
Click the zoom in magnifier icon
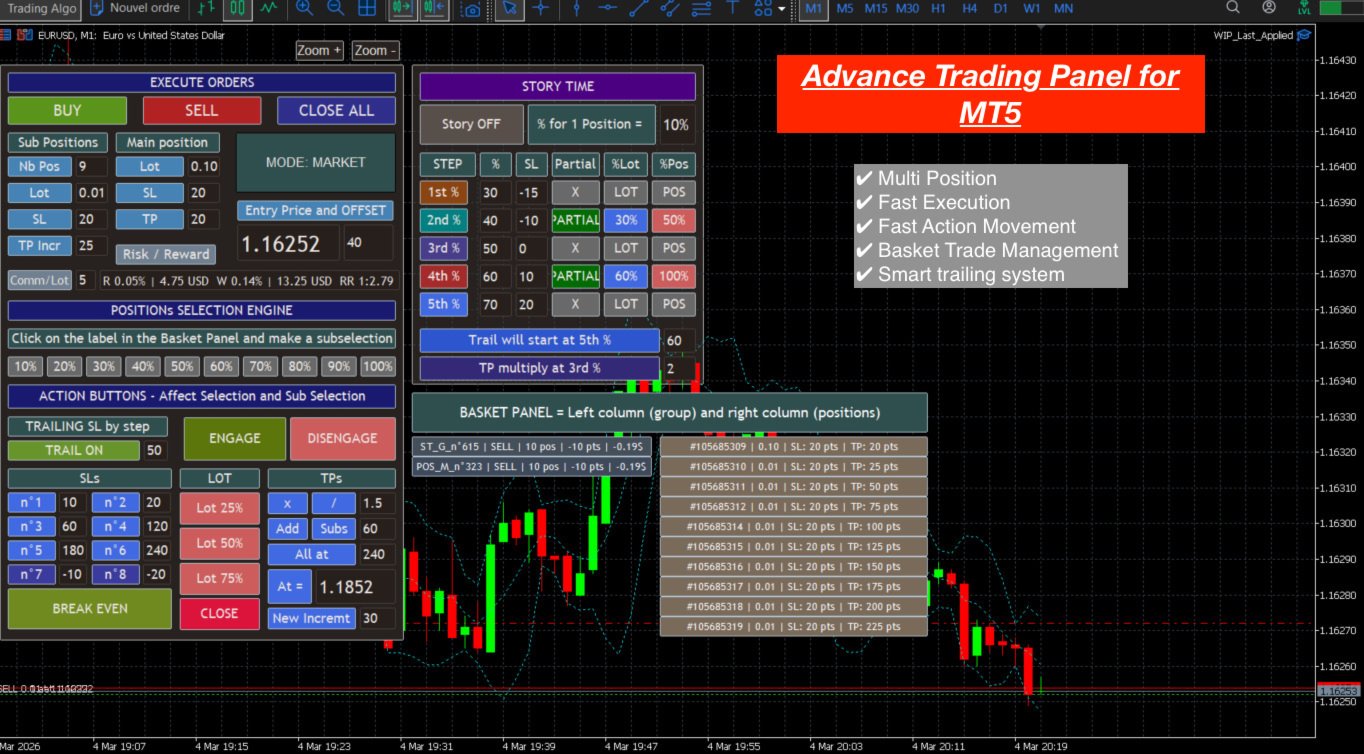(x=304, y=8)
